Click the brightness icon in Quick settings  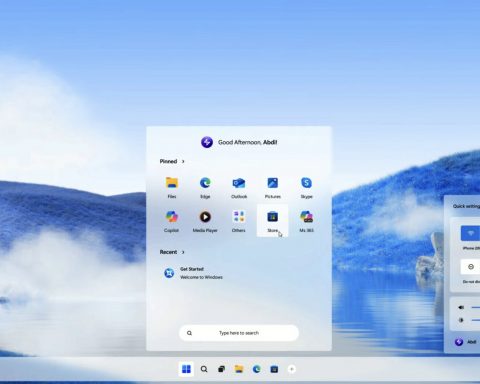click(461, 320)
